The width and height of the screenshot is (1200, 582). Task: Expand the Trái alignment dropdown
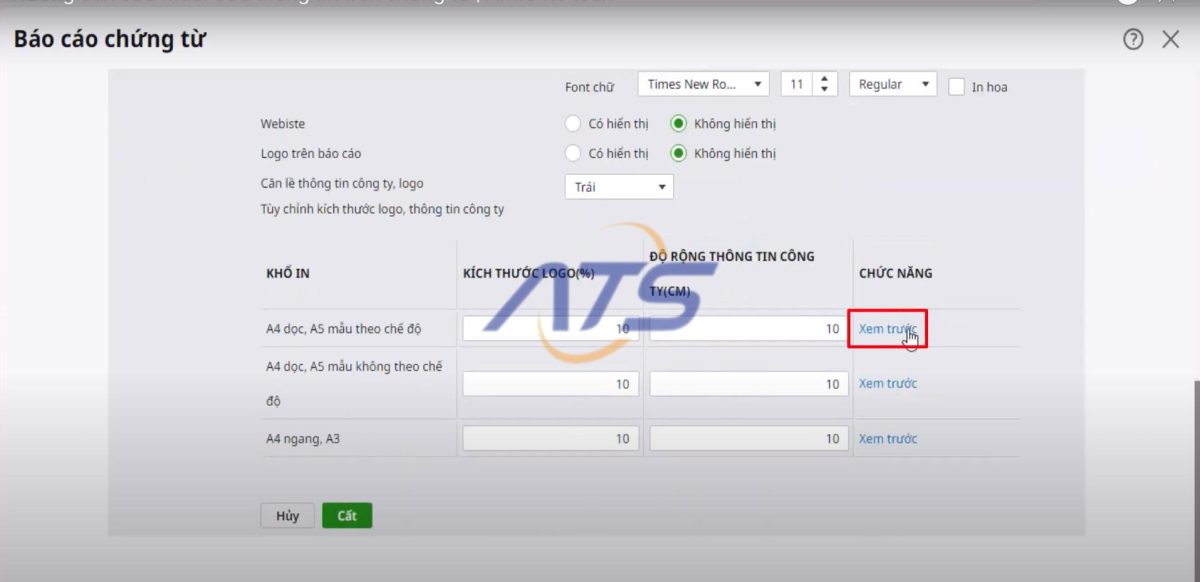tap(619, 187)
